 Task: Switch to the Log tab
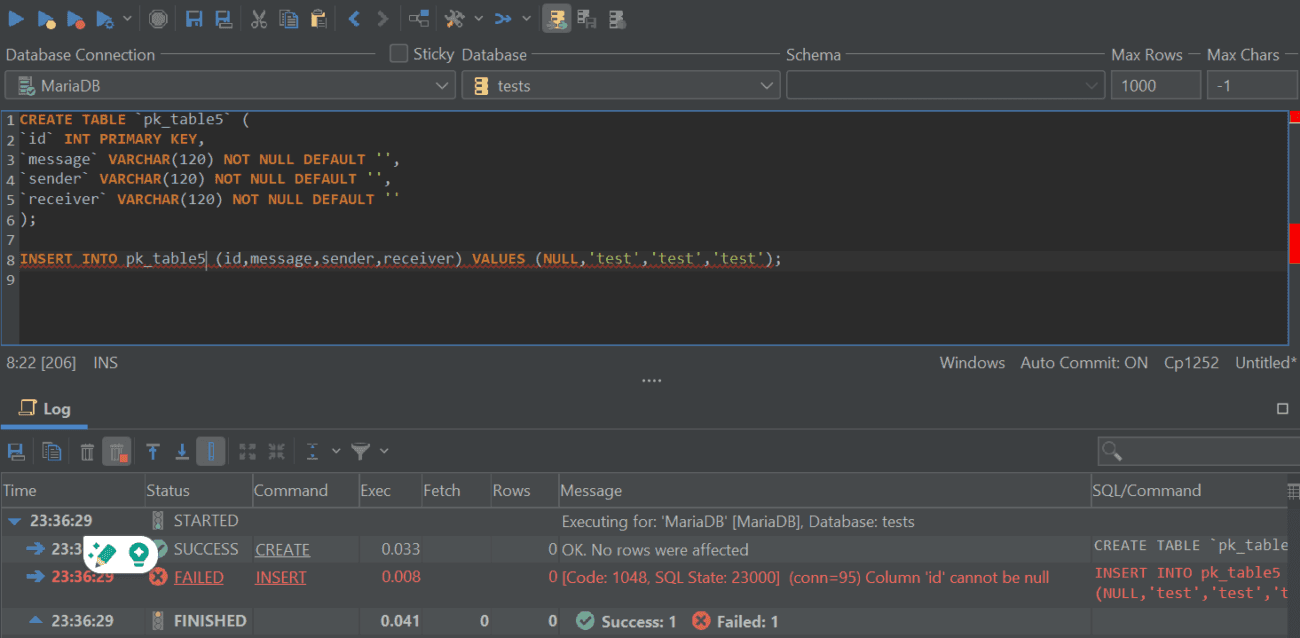[44, 408]
